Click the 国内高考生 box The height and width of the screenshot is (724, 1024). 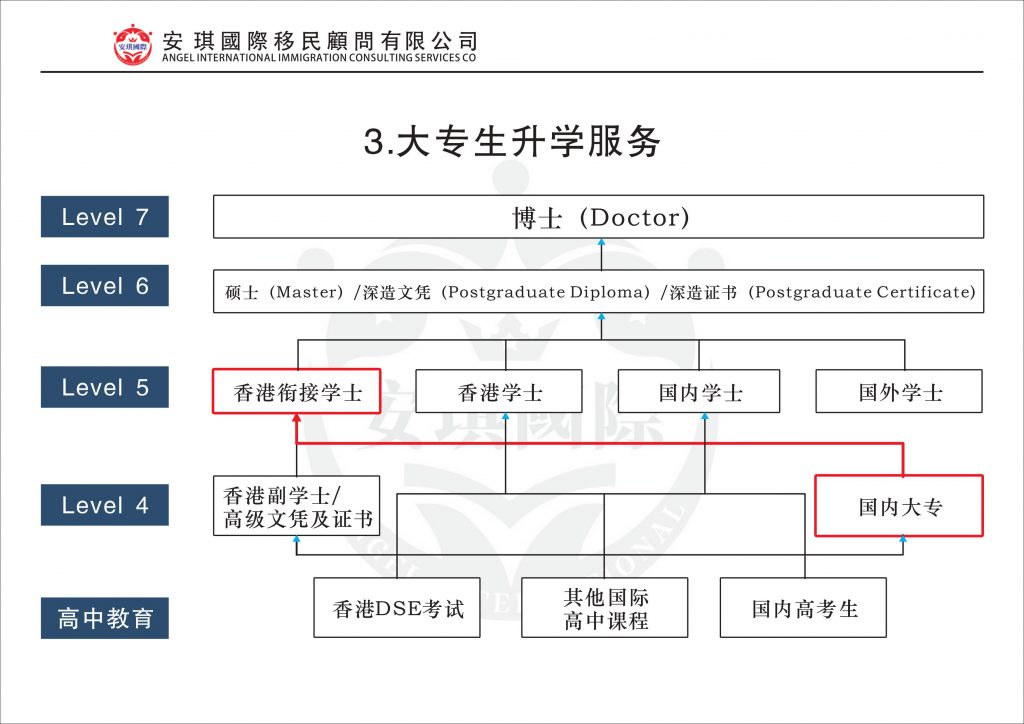coord(804,608)
